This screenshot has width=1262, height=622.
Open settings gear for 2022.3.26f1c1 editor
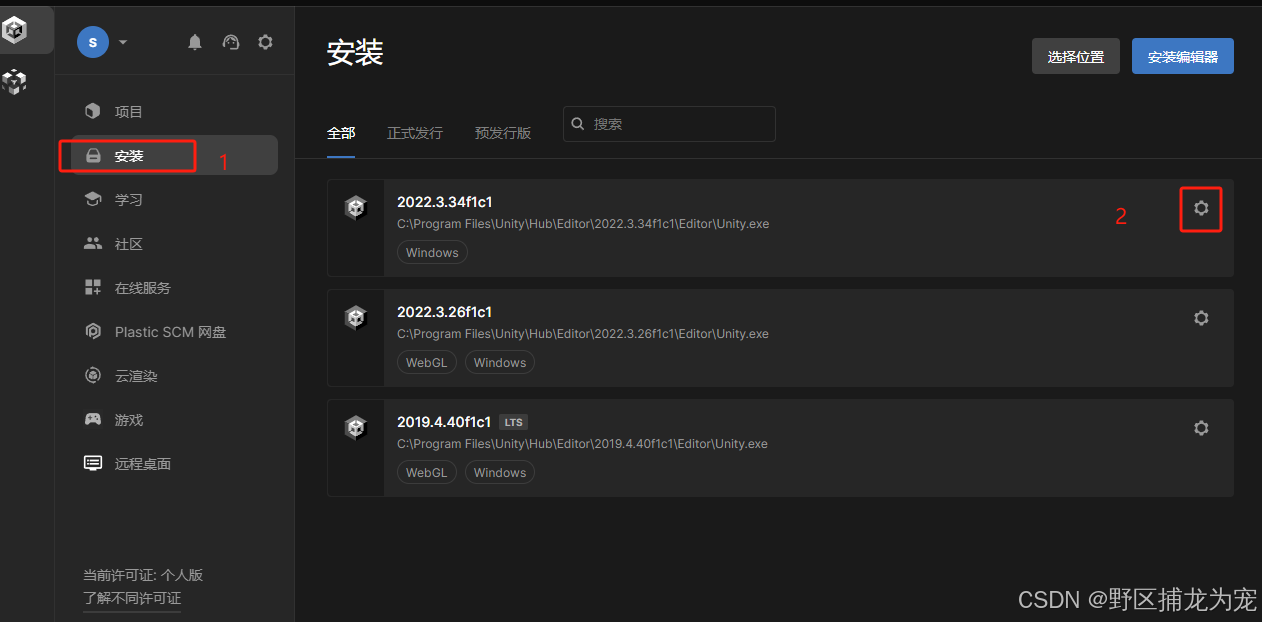point(1201,318)
